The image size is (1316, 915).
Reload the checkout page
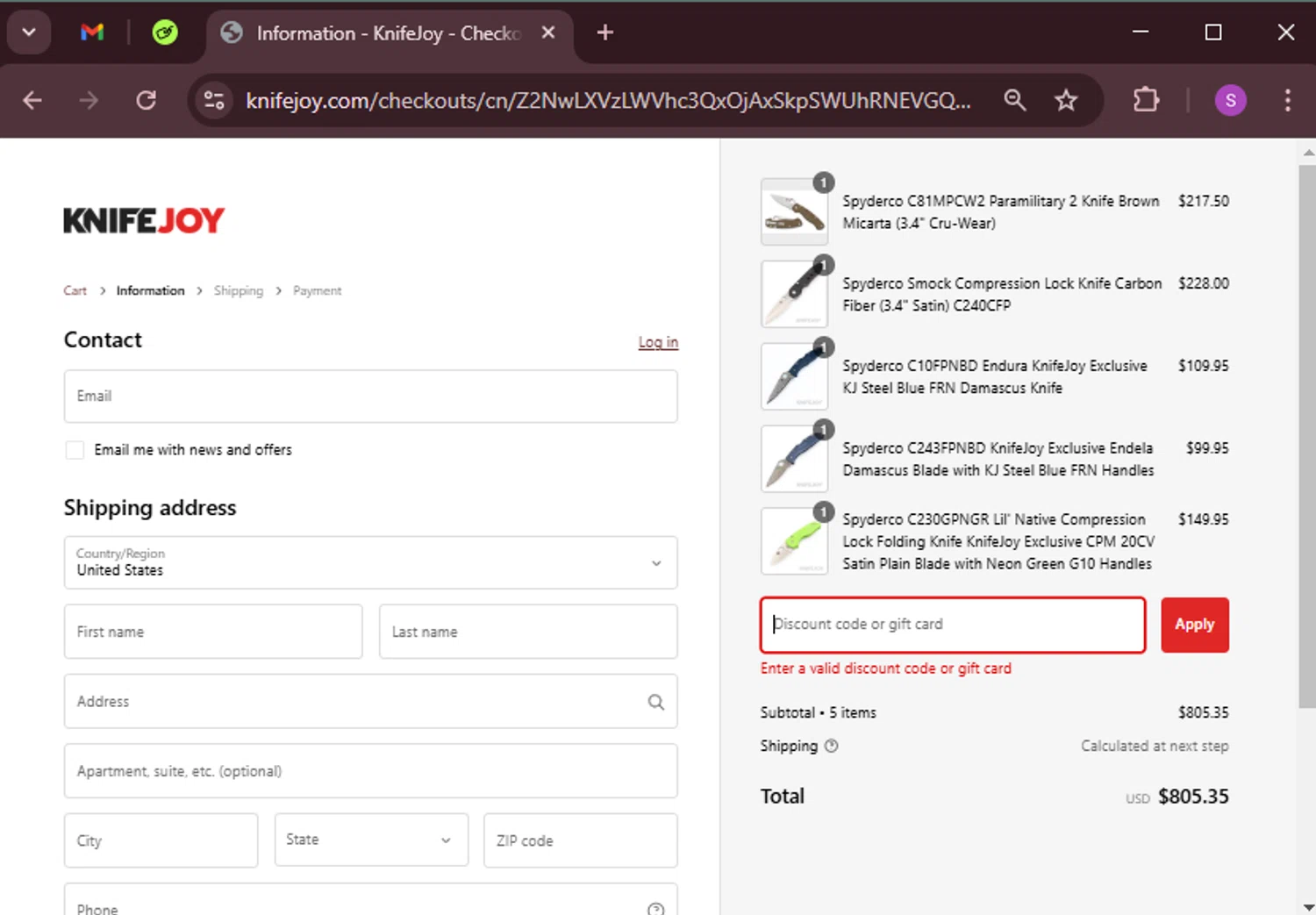point(147,100)
